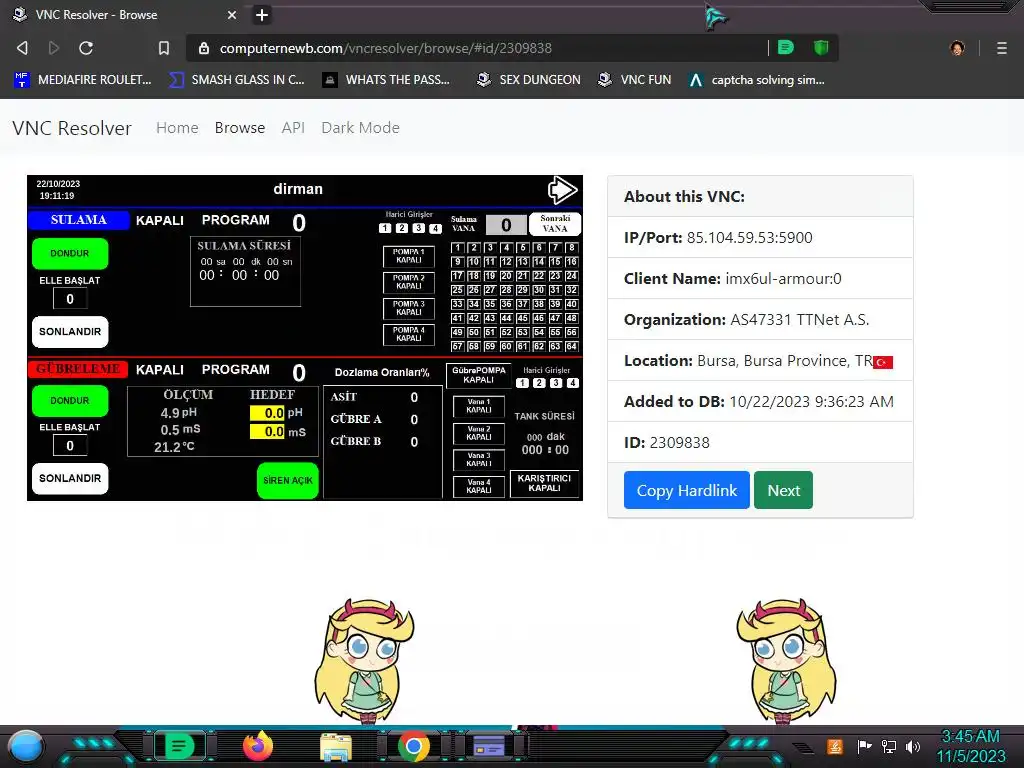Viewport: 1024px width, 768px height.
Task: Toggle GübrePOMPA KAPALI
Action: pyautogui.click(x=479, y=375)
